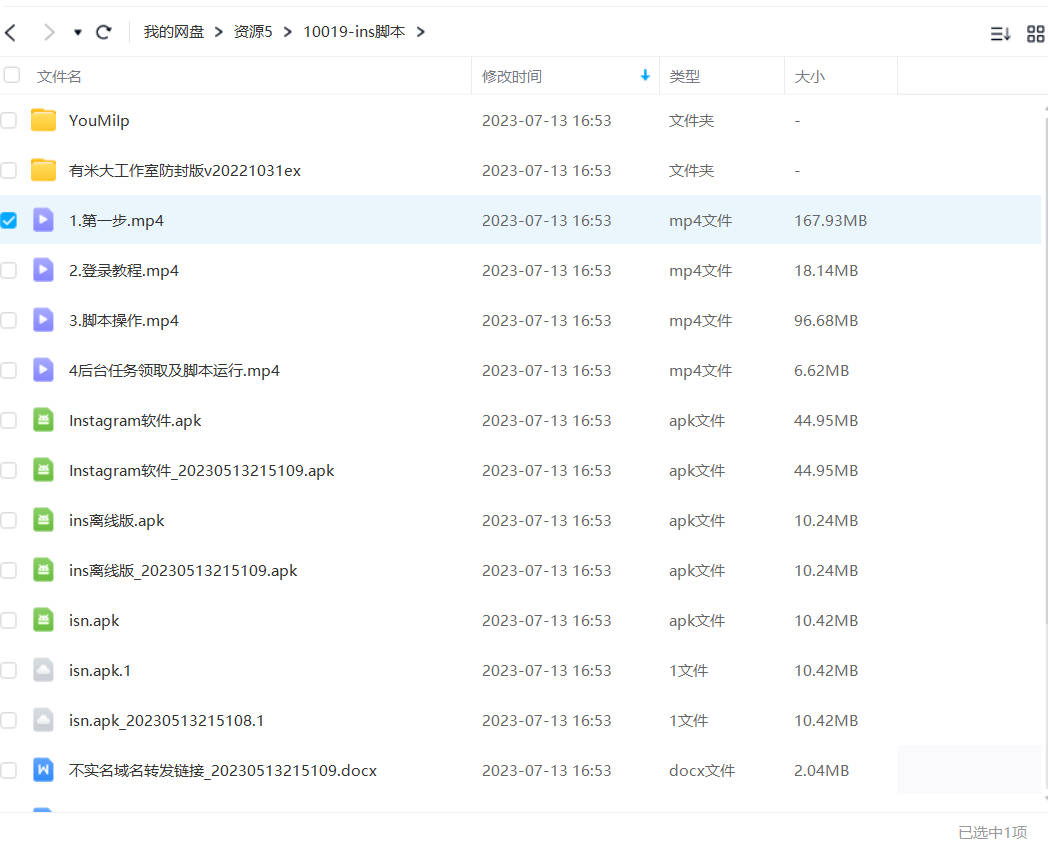Open the navigation history dropdown arrow
Screen dimensions: 1048x850
click(x=78, y=32)
